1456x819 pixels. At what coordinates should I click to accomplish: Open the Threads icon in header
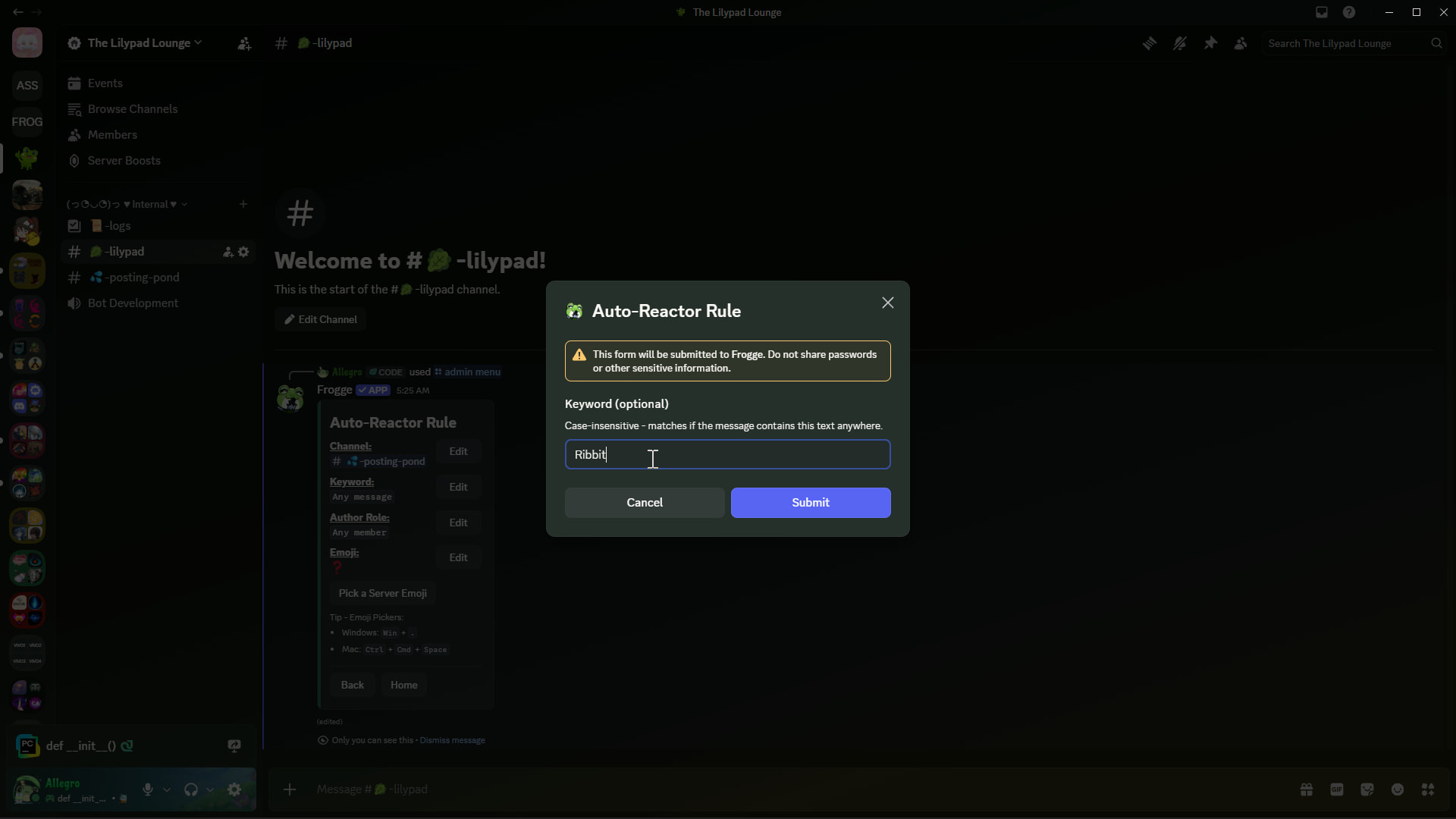point(1150,43)
